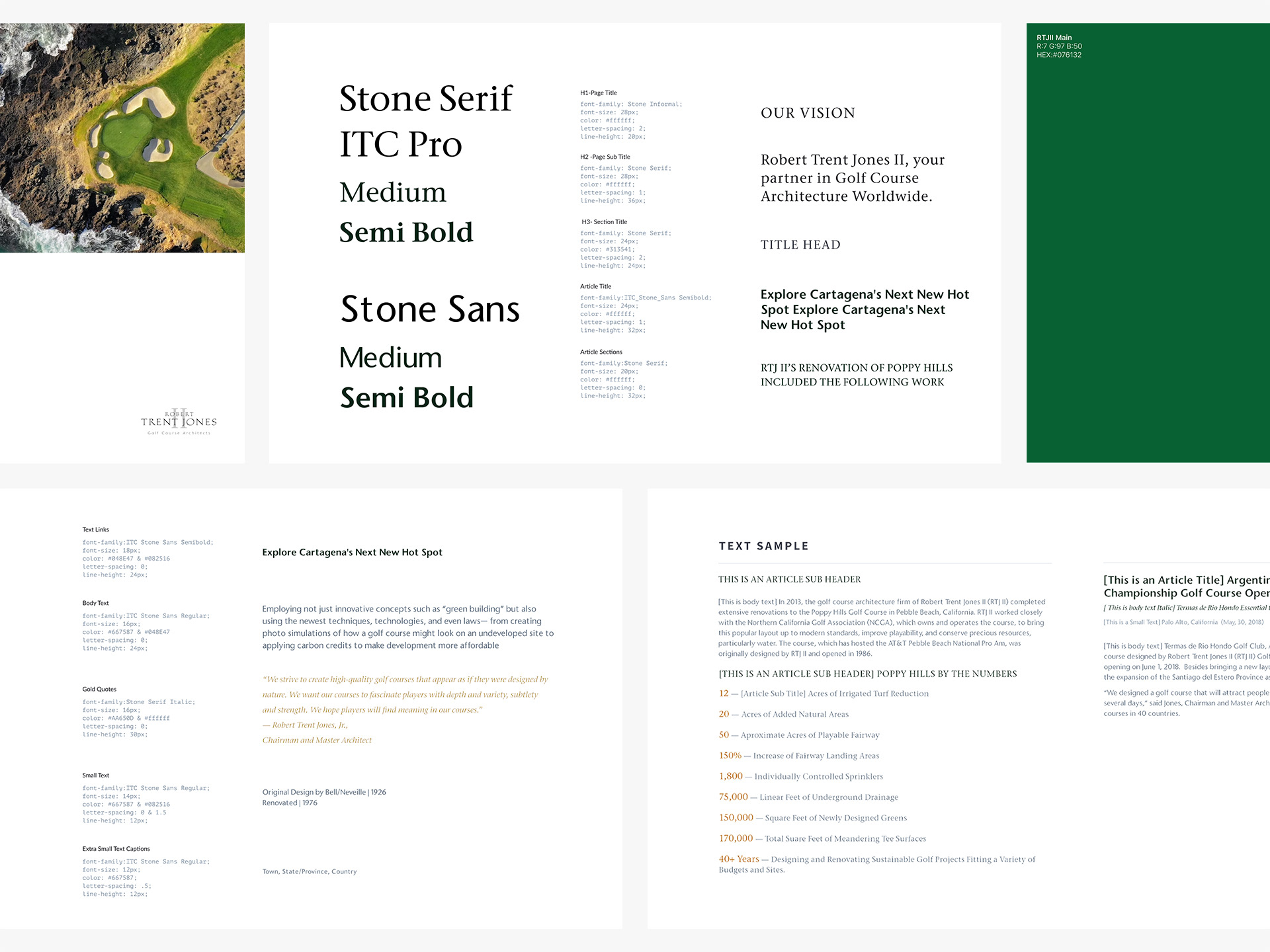This screenshot has width=1270, height=952.
Task: Click 'font-family: Stone Informal;' code line
Action: click(631, 104)
